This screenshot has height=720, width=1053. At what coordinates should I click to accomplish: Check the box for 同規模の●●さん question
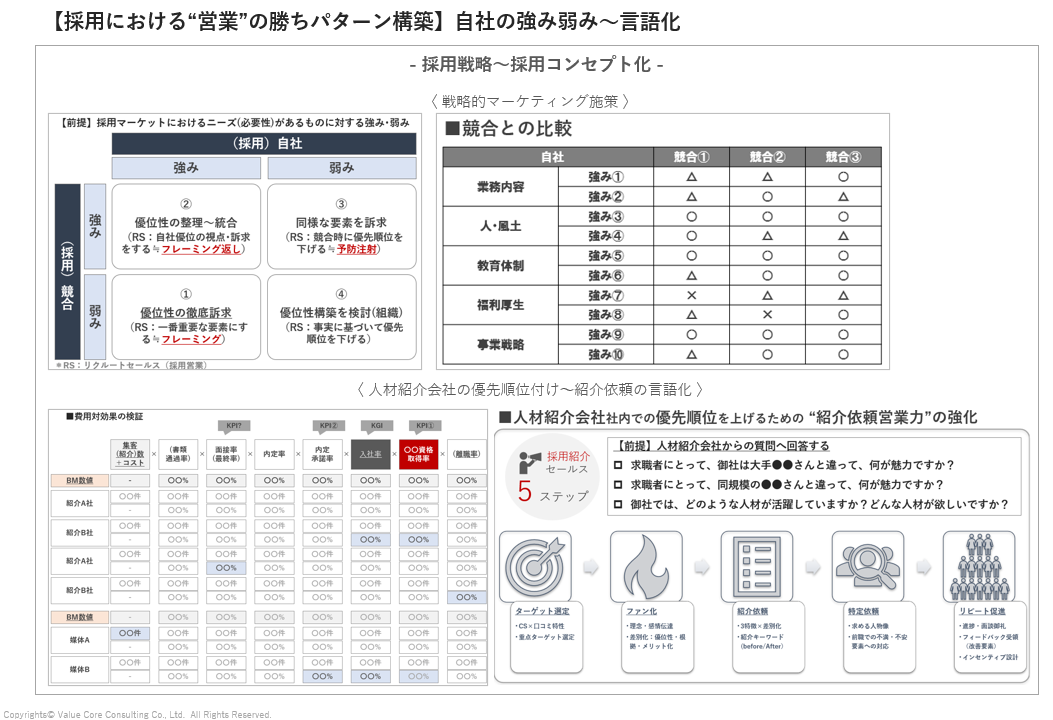(x=619, y=485)
